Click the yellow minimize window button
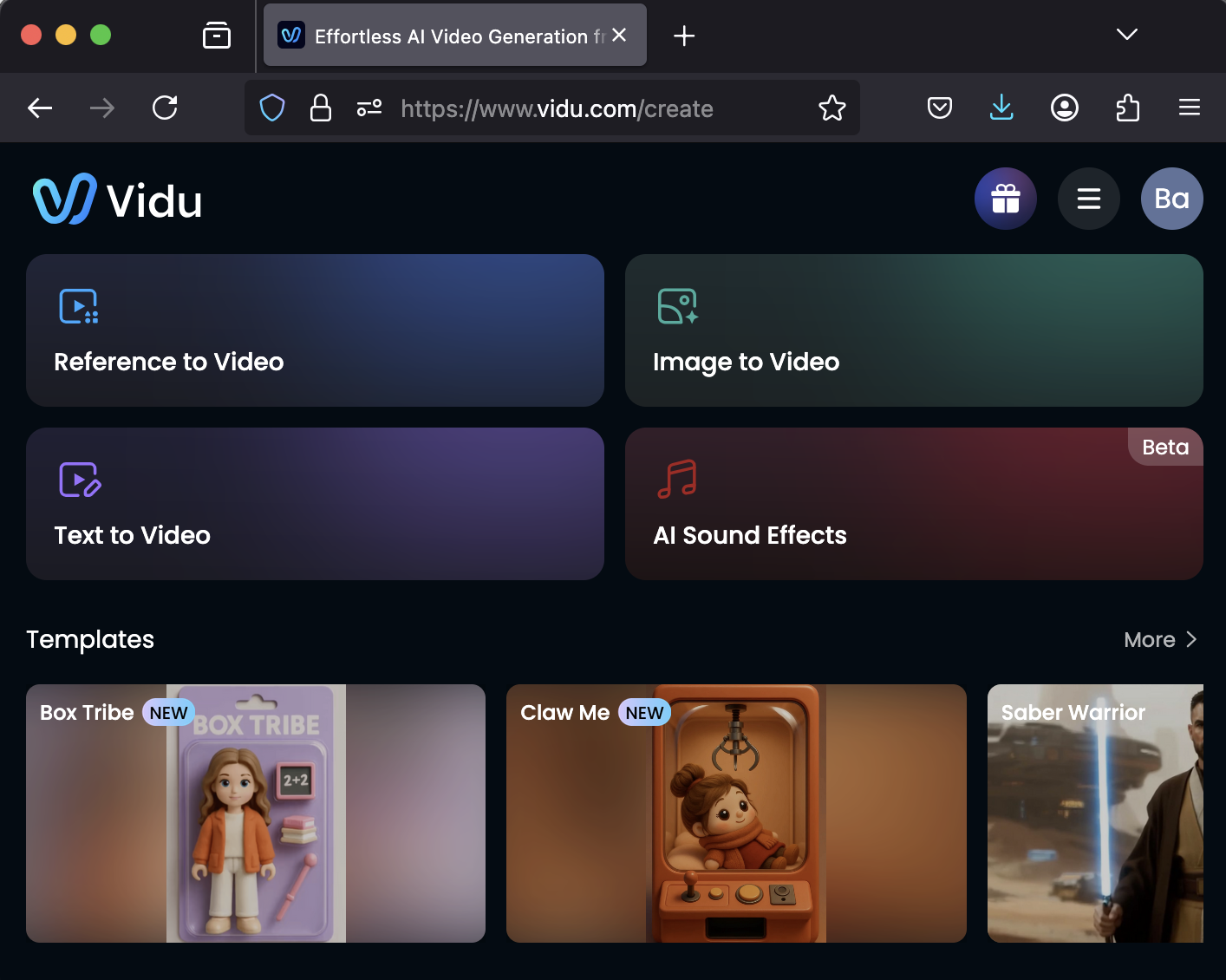The height and width of the screenshot is (980, 1226). [66, 35]
